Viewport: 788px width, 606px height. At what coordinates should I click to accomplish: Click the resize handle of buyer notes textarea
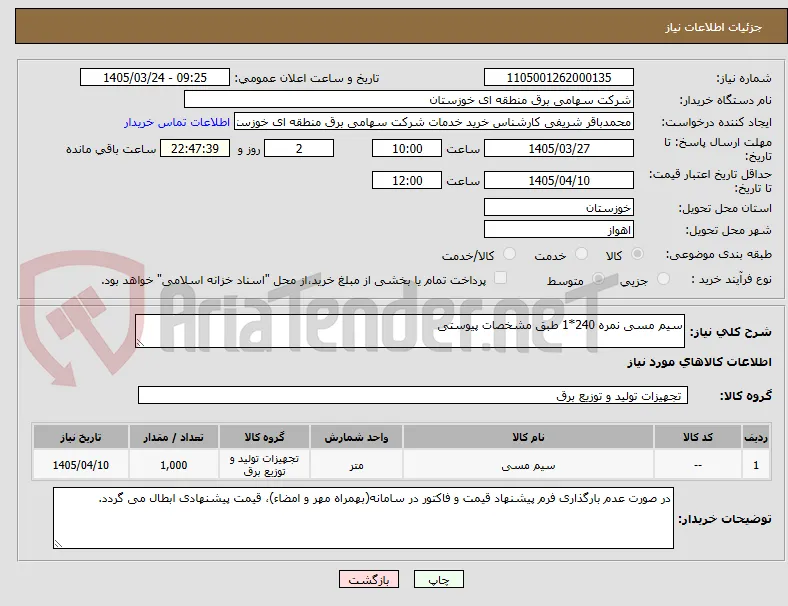tap(58, 543)
